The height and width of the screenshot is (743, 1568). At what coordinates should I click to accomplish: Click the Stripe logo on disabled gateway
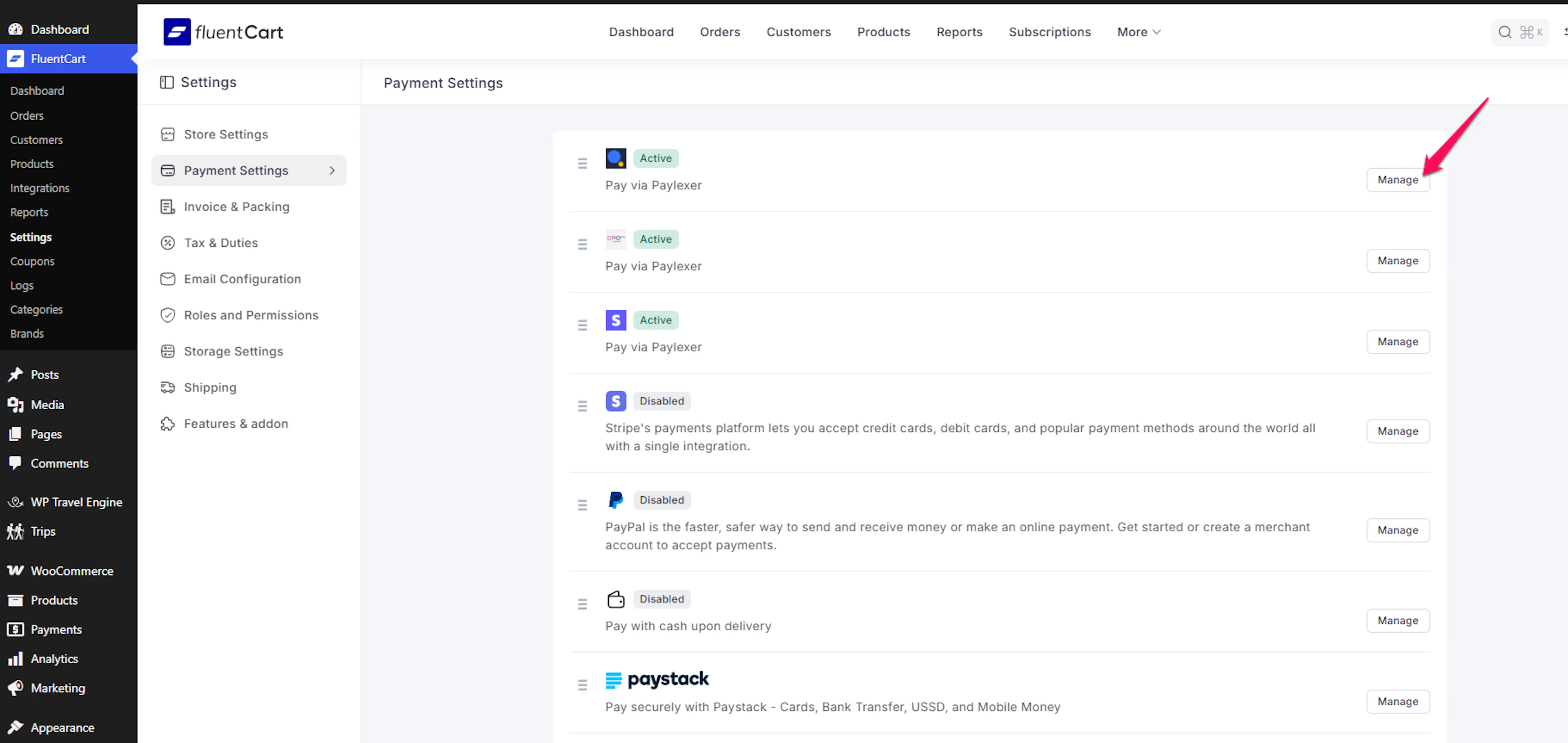click(615, 401)
